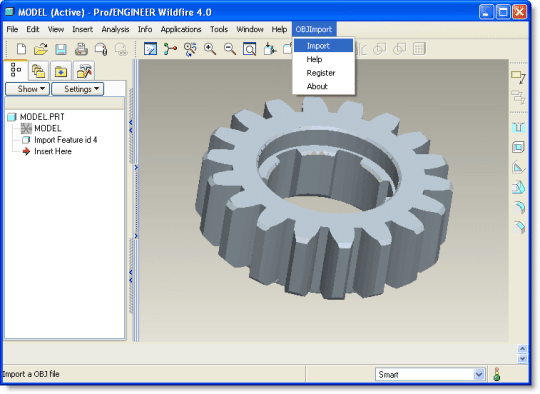Click the Hole tool icon

point(518,127)
